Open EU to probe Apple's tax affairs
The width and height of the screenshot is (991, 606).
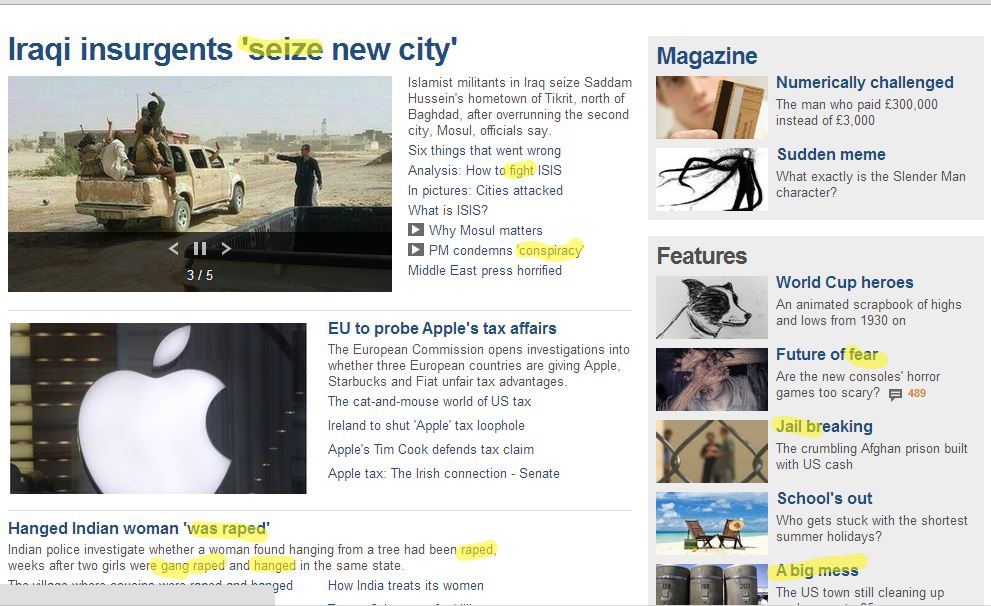(442, 328)
